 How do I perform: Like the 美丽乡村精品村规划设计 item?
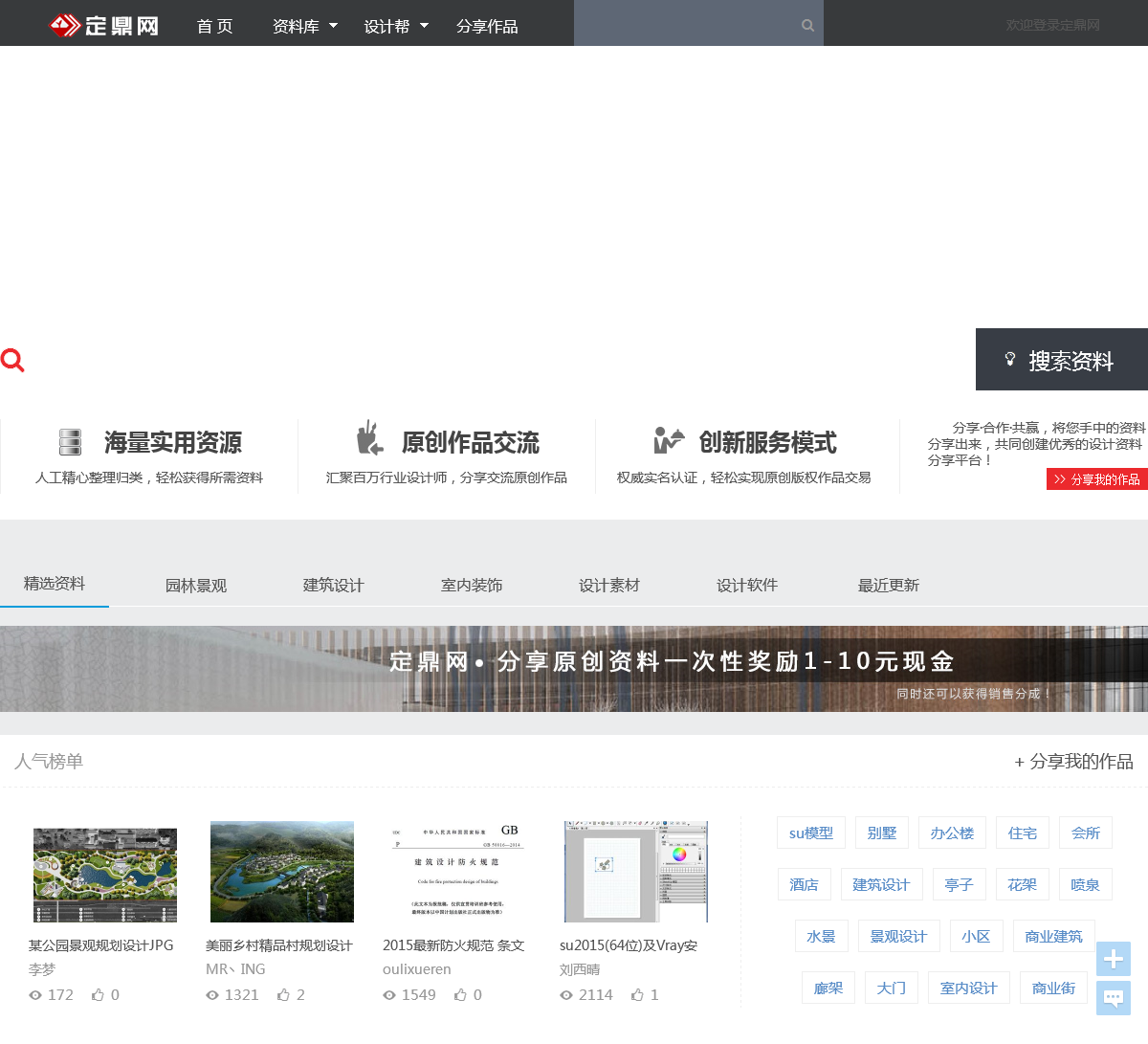tap(283, 995)
